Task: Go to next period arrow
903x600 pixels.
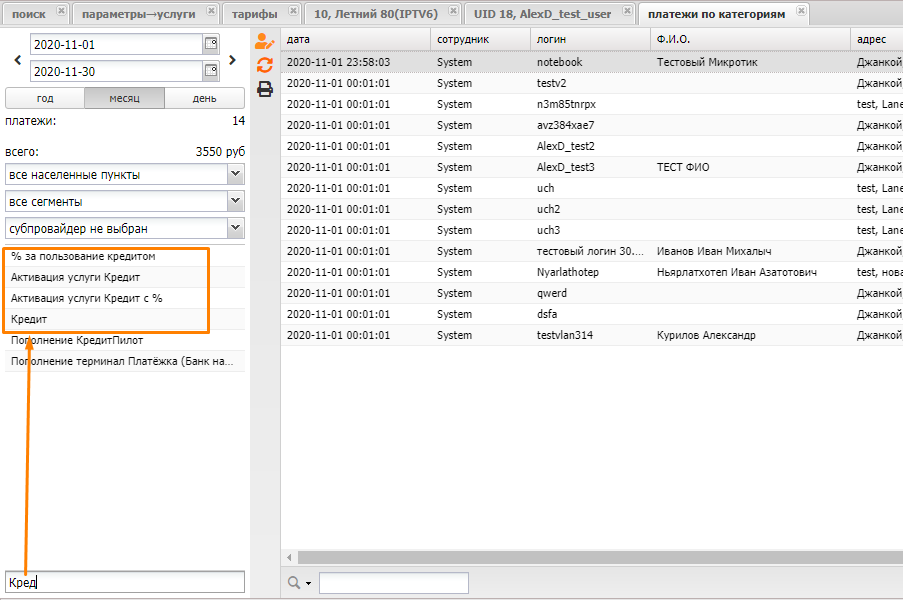Action: (233, 59)
